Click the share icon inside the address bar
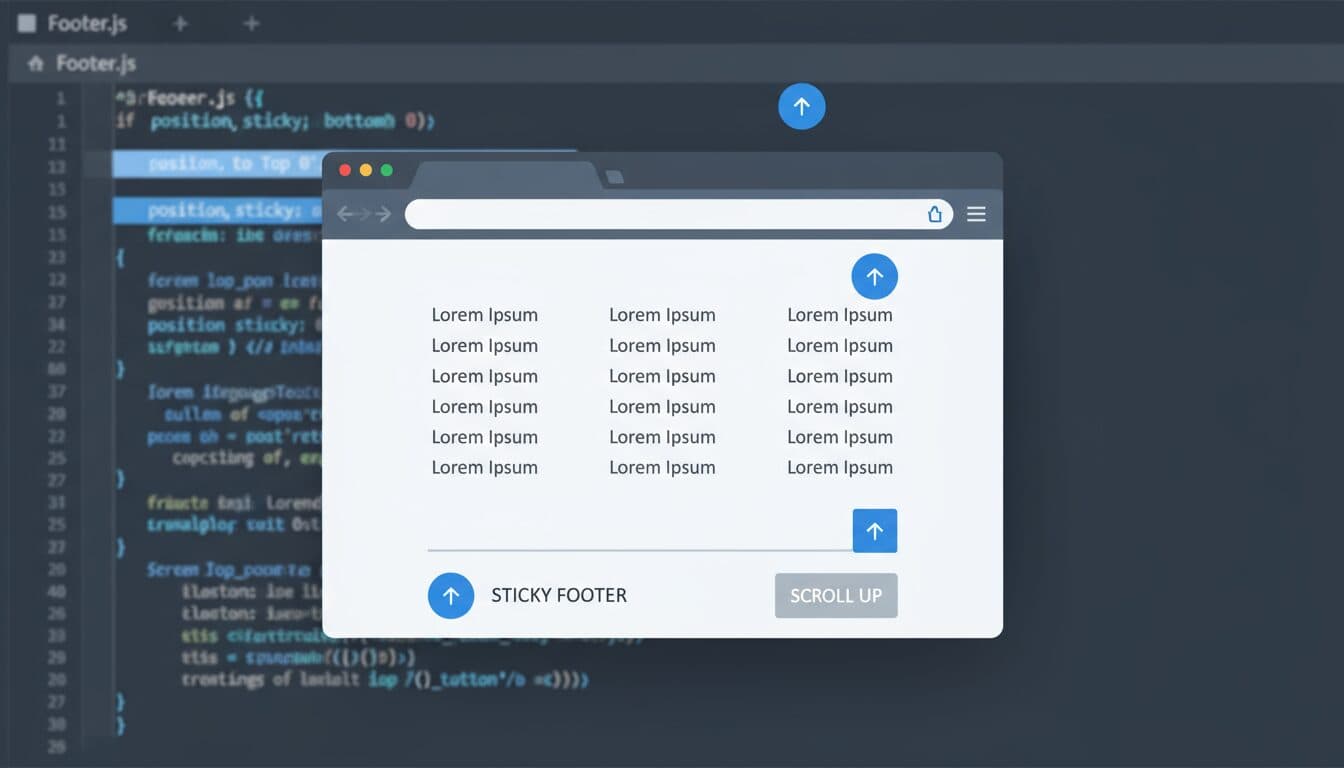This screenshot has width=1344, height=768. pos(934,214)
